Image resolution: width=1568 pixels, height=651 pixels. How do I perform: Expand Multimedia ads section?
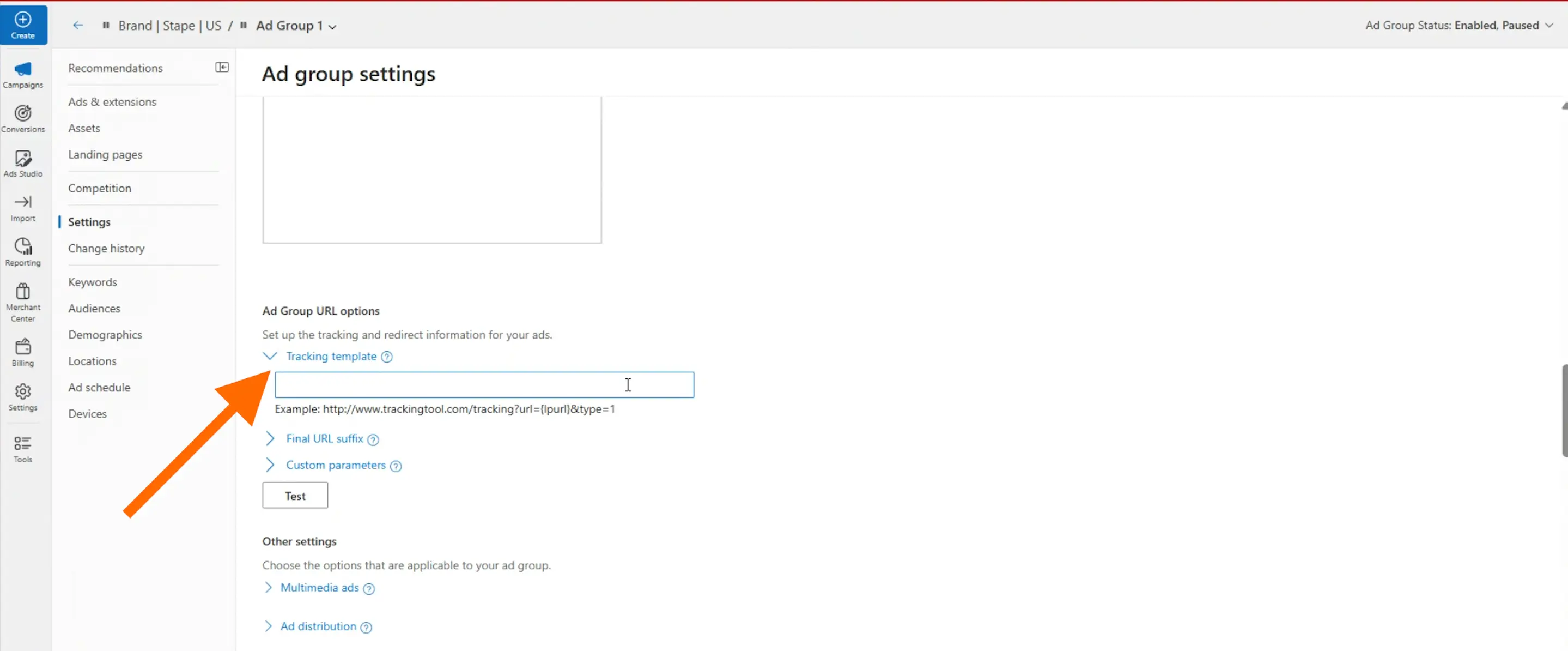tap(269, 587)
